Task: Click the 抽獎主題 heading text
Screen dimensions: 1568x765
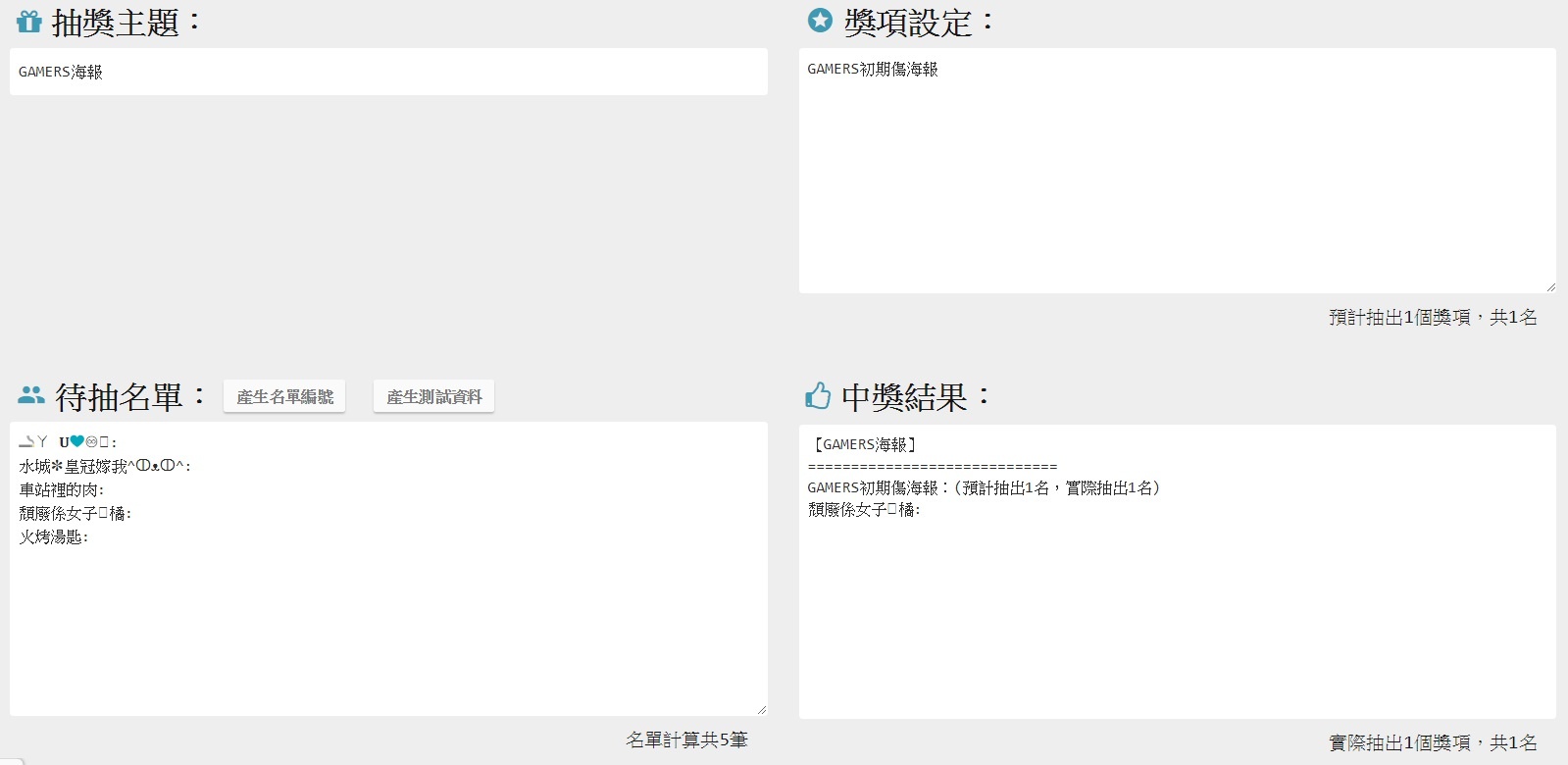Action: tap(126, 22)
